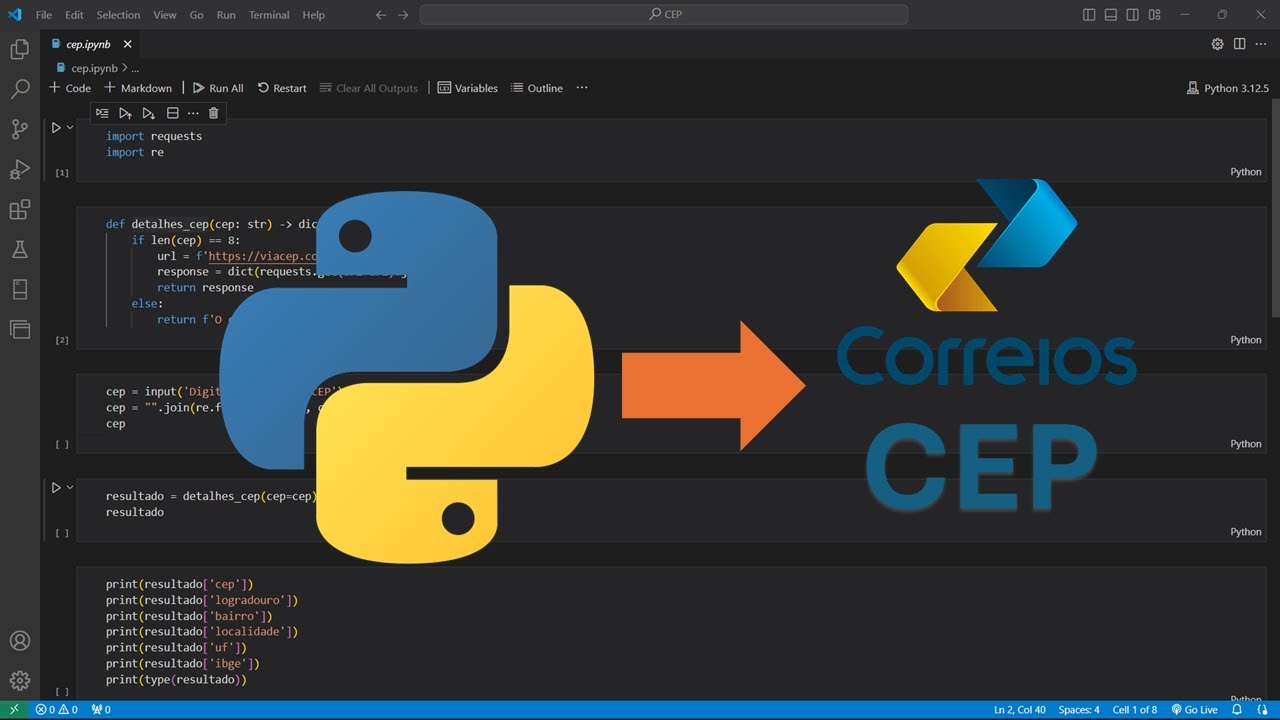Screen dimensions: 1280x720
Task: Change Python language label of input cell
Action: 1246,444
